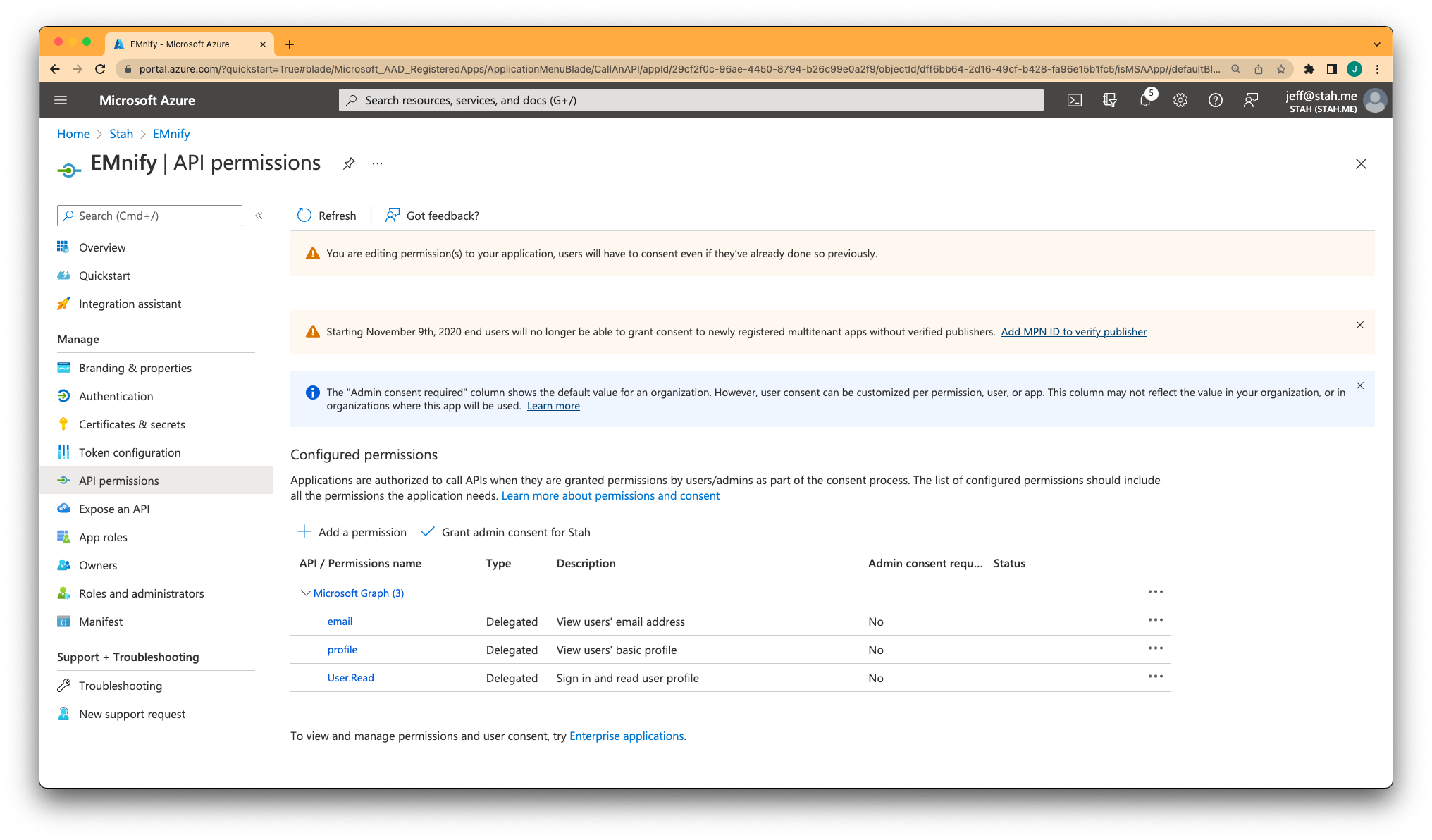Open more options for email permission

pyautogui.click(x=1155, y=620)
